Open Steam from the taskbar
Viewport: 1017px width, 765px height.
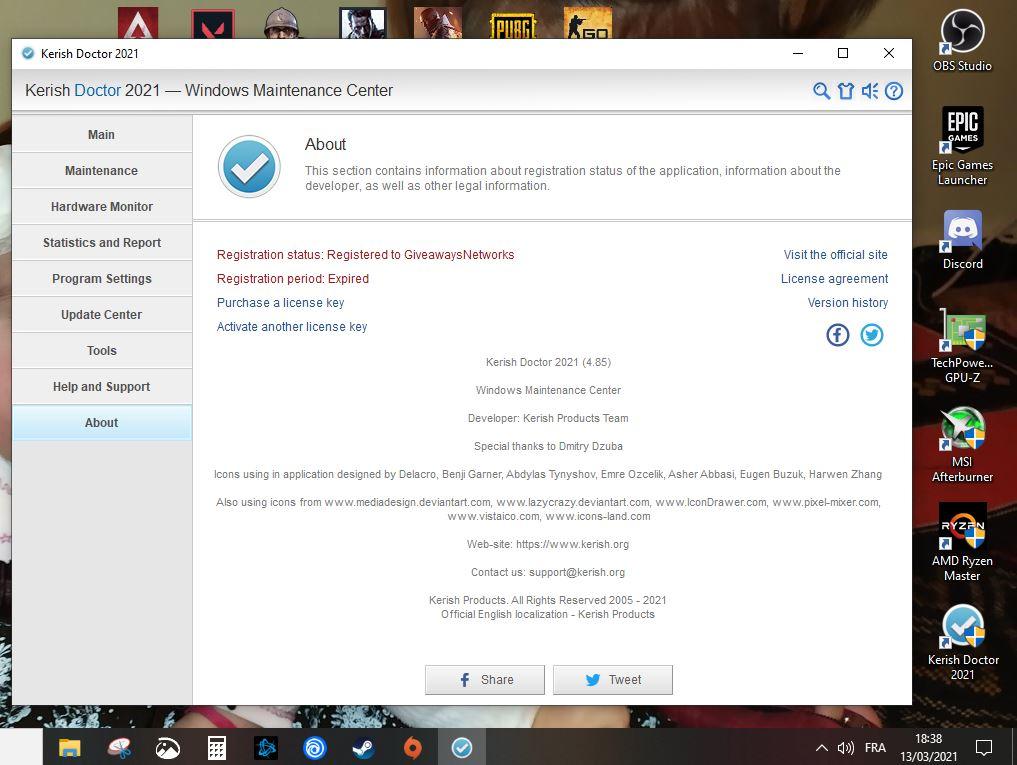coord(363,748)
